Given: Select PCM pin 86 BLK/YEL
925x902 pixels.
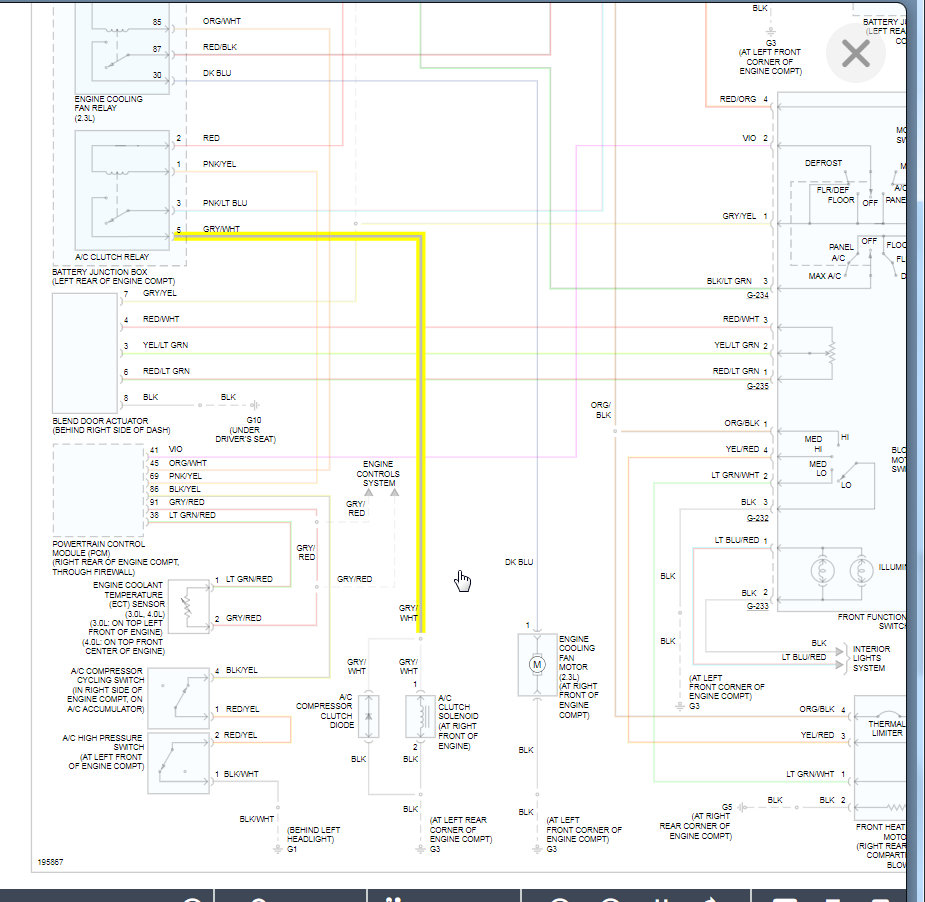Looking at the screenshot, I should pos(175,489).
